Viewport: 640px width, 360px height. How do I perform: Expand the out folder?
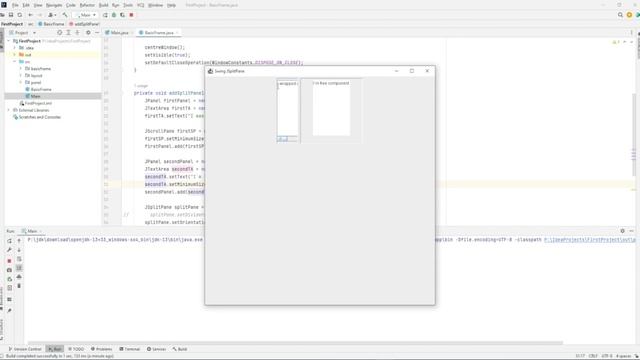pos(15,55)
